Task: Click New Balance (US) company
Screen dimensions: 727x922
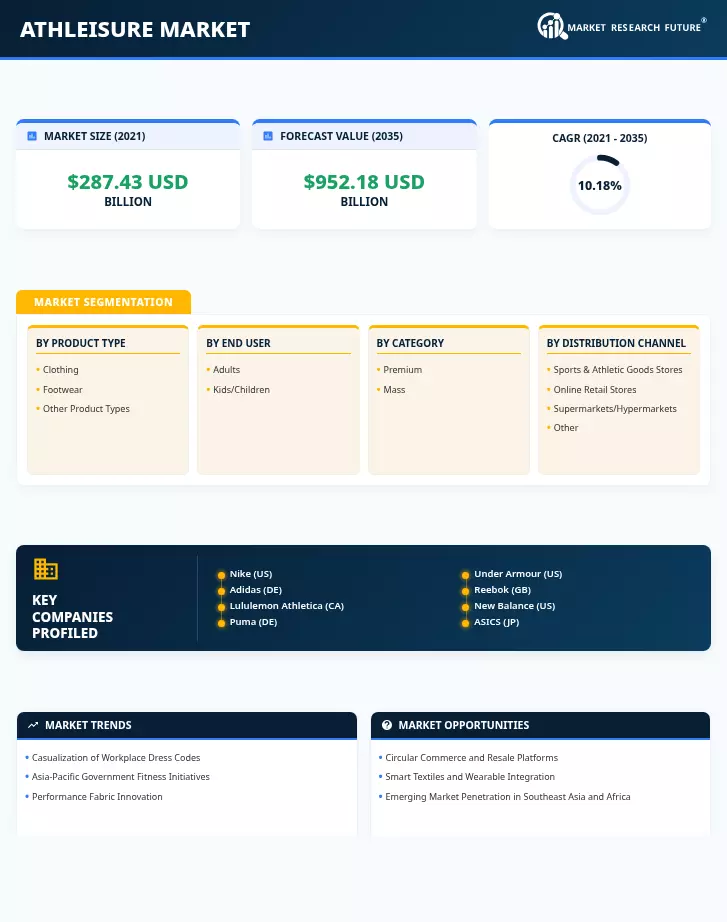Action: [x=514, y=606]
